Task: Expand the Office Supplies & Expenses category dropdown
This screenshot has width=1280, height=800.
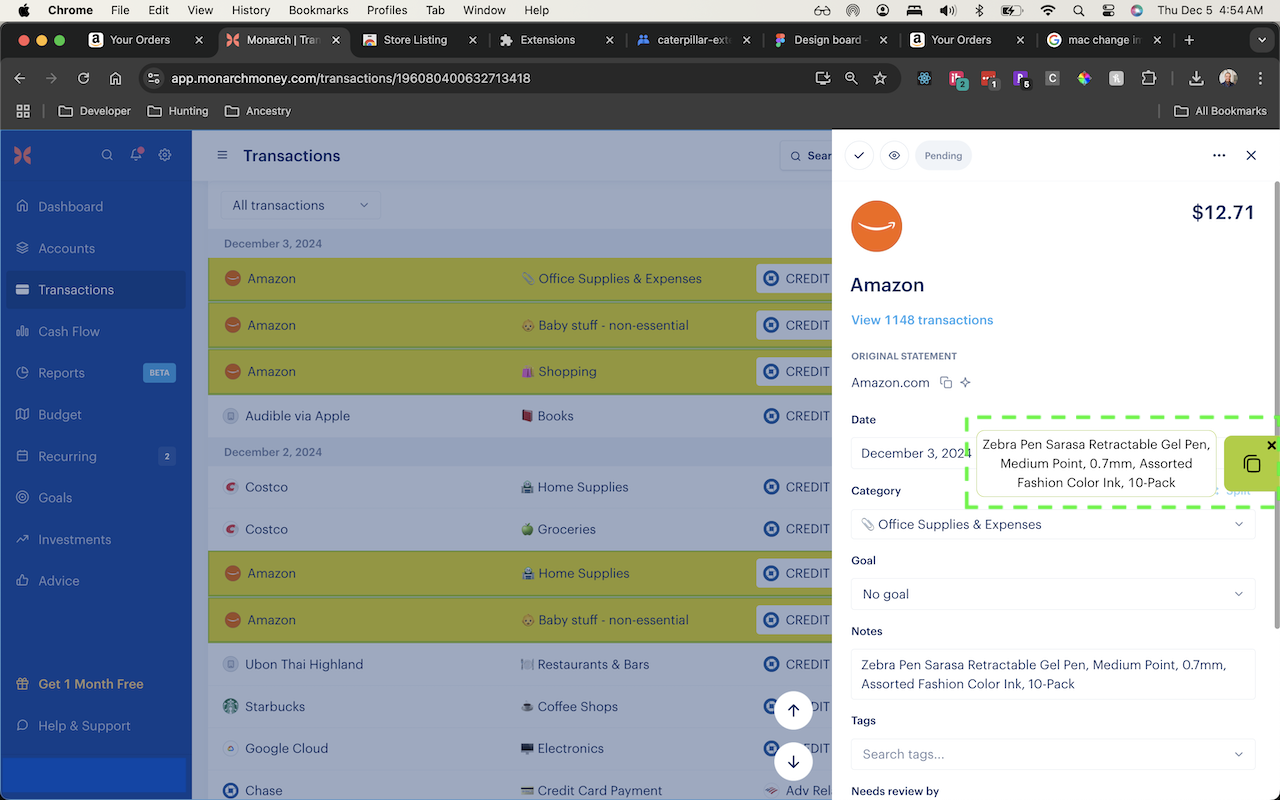Action: 1052,523
